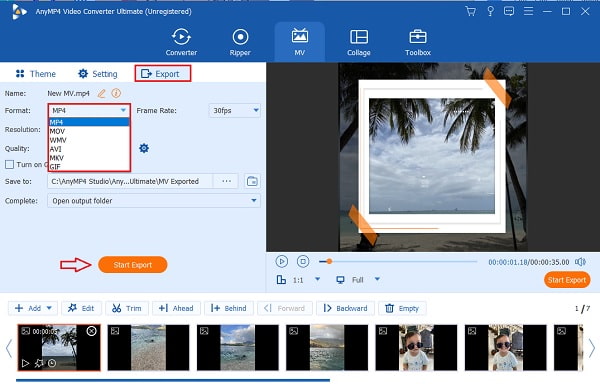The height and width of the screenshot is (390, 600).
Task: Choose MOV in format list
Action: coord(89,131)
